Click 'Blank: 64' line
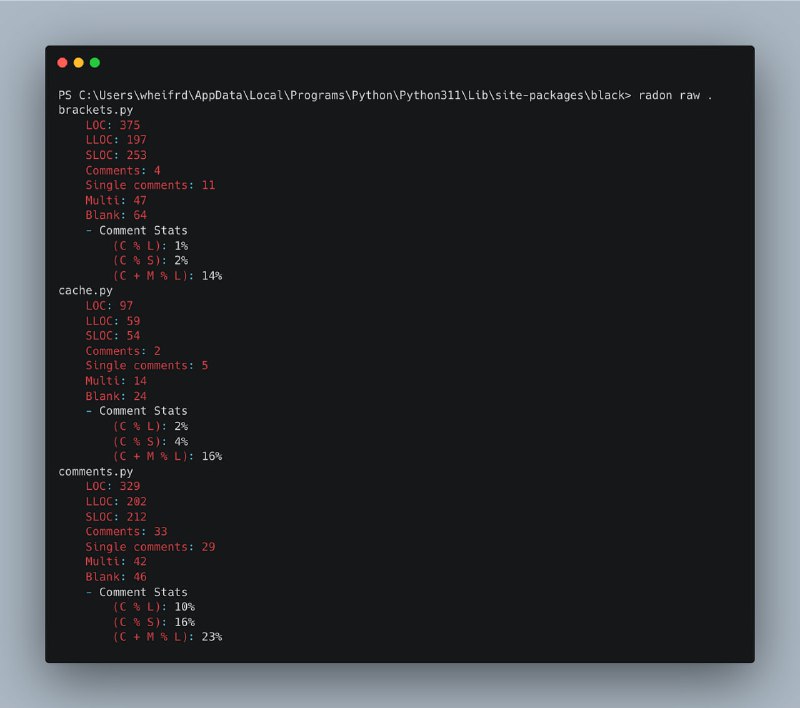Screen dimensions: 800x708 [x=116, y=215]
